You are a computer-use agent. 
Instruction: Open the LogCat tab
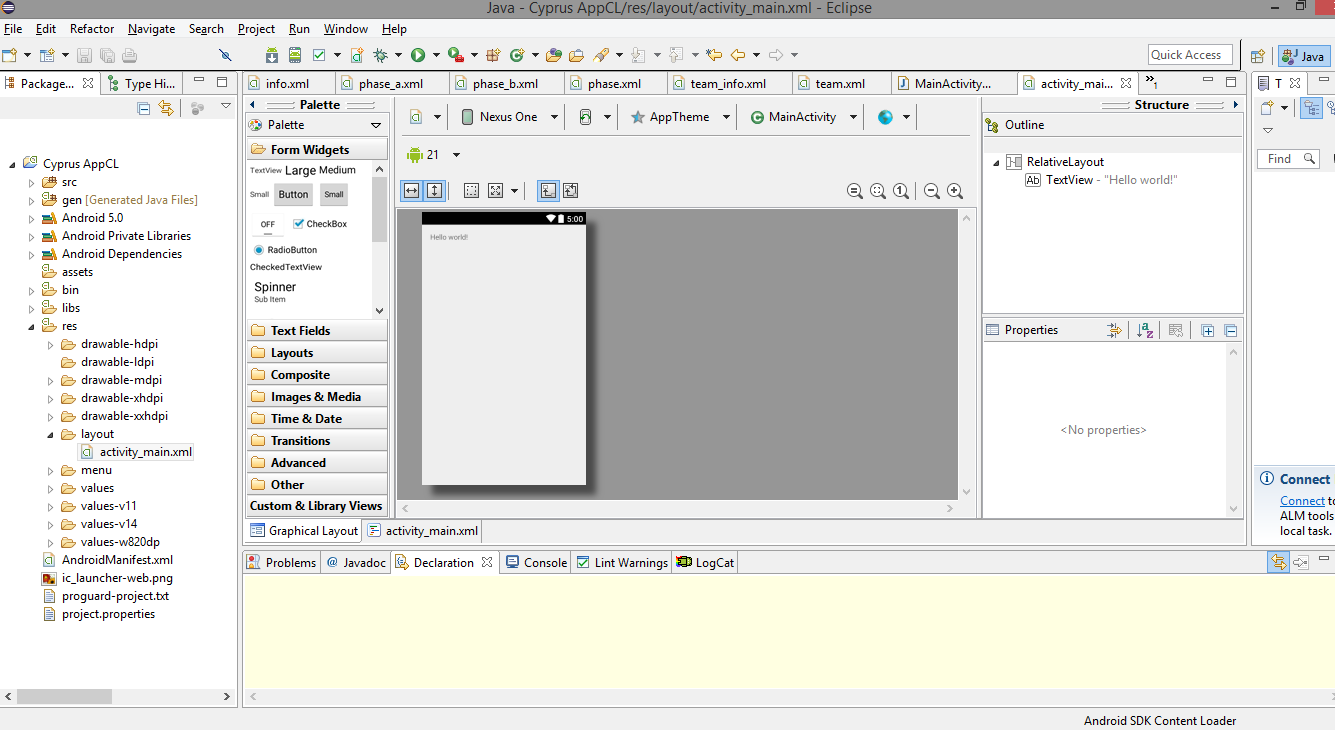(x=705, y=563)
